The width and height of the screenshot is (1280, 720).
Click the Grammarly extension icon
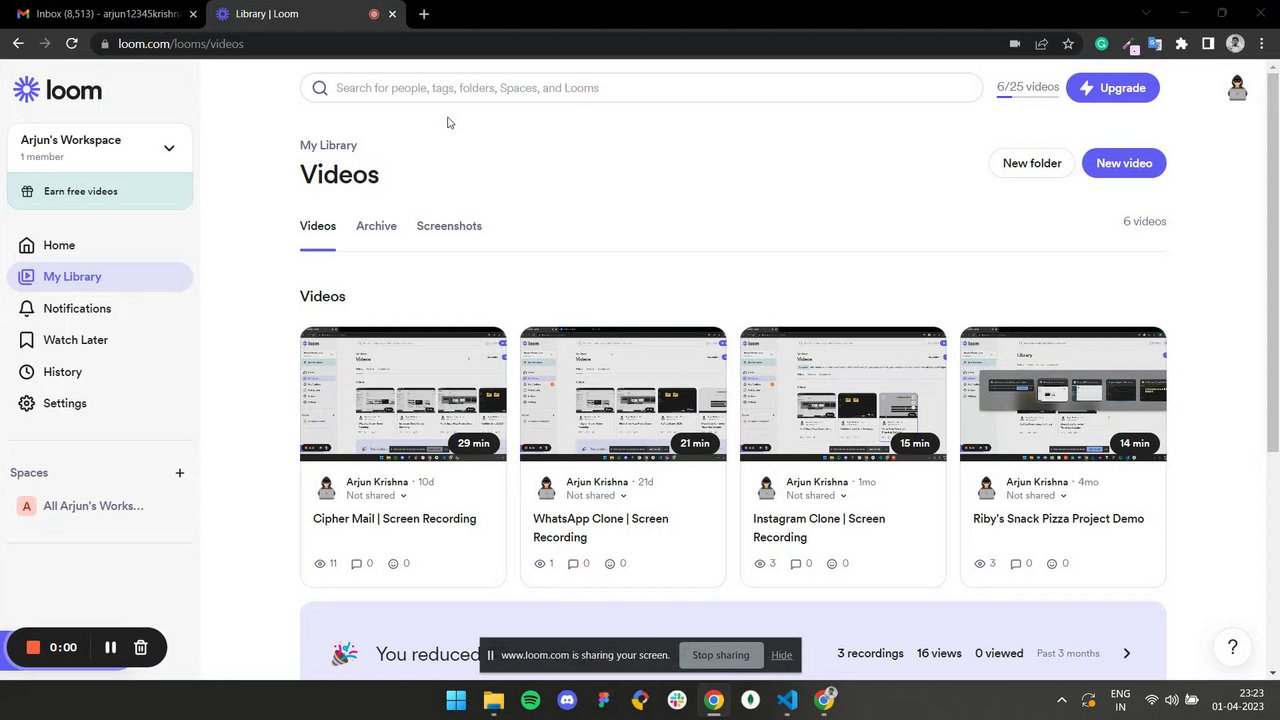pyautogui.click(x=1101, y=44)
